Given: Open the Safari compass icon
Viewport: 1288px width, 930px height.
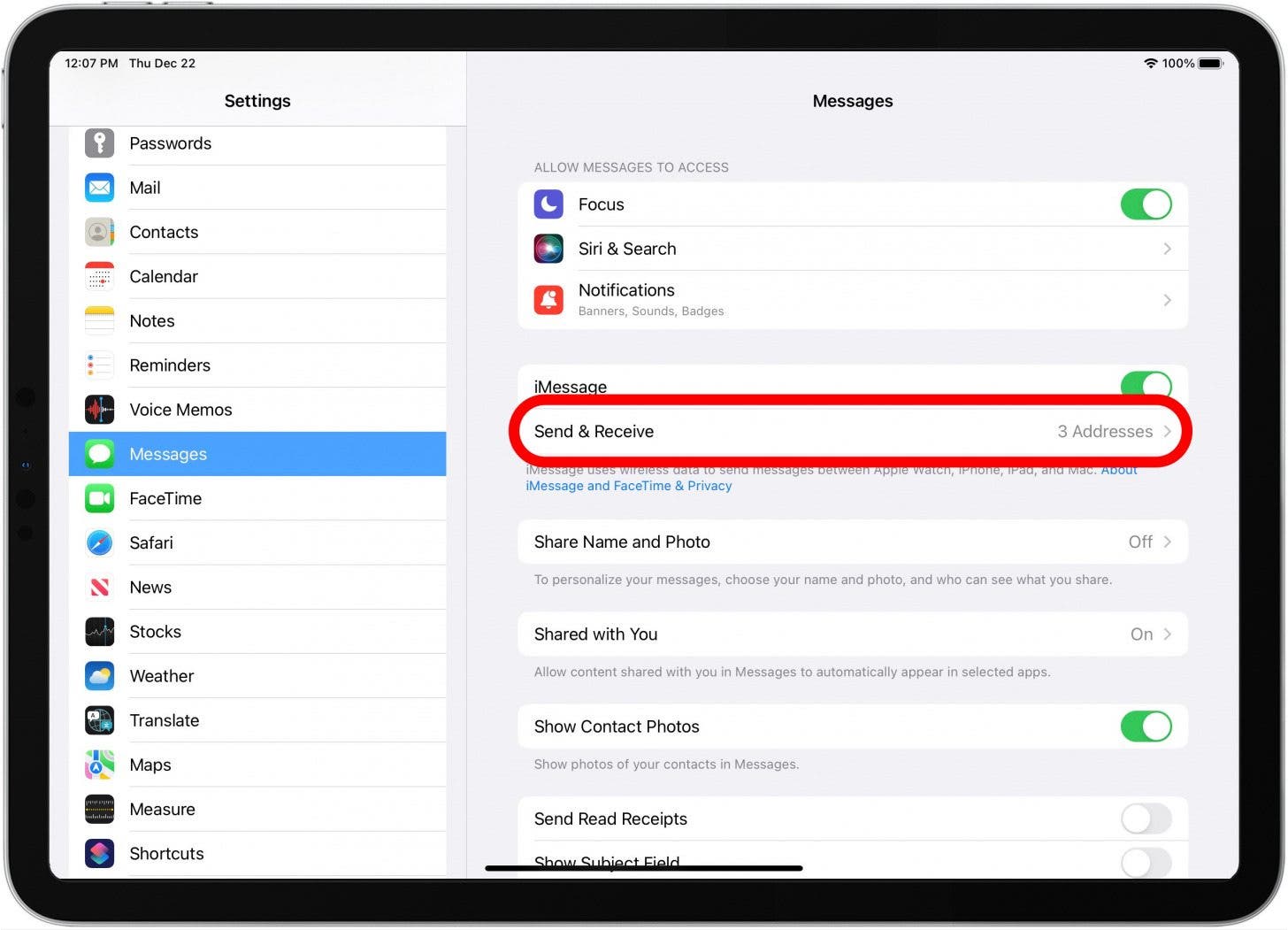Looking at the screenshot, I should click(99, 543).
